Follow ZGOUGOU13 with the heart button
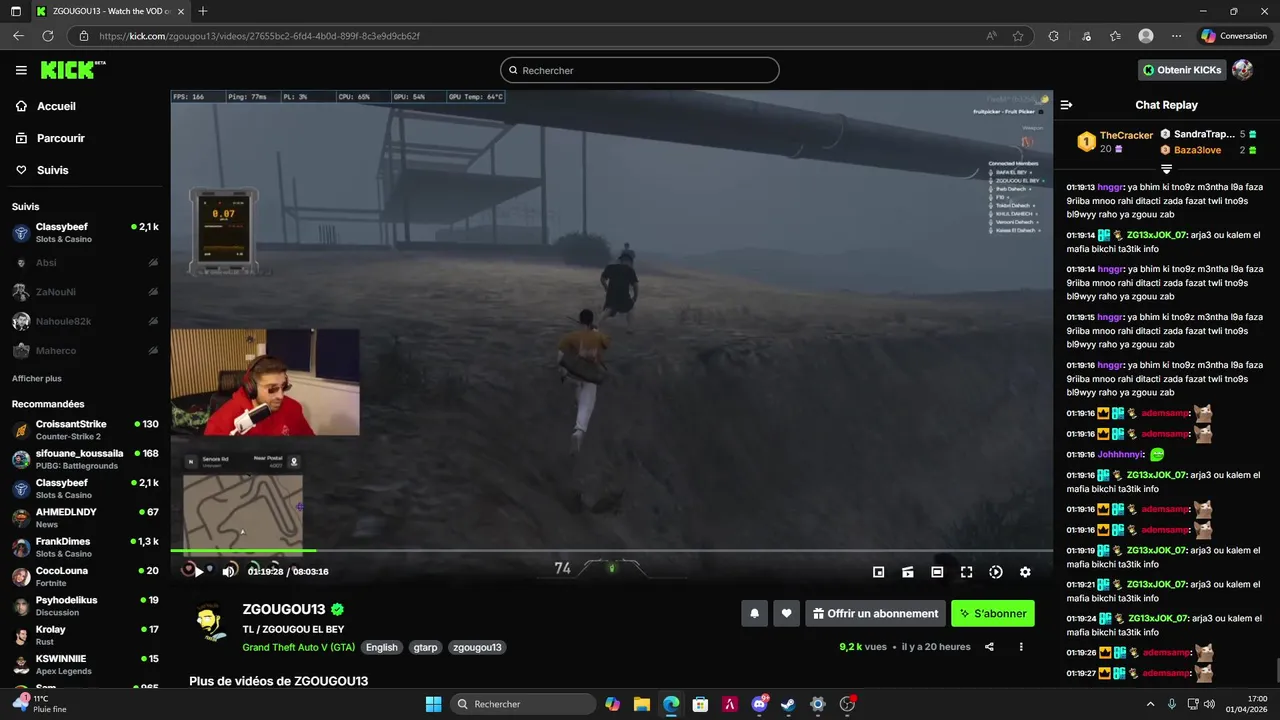This screenshot has width=1280, height=720. (x=787, y=613)
